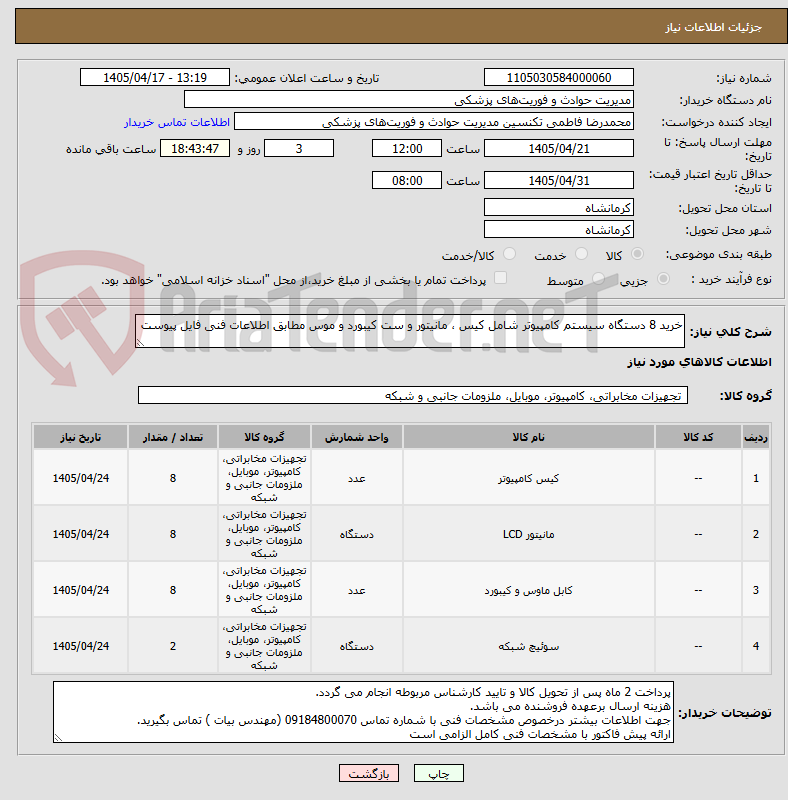Click the validity time field 08:00
The height and width of the screenshot is (800, 788).
(x=406, y=180)
